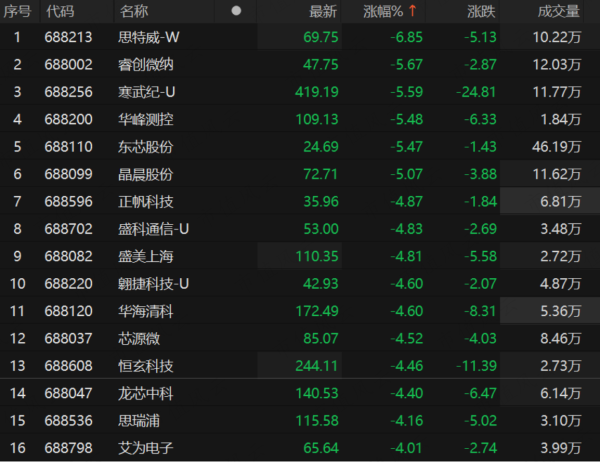Click price change -1.43
This screenshot has width=600, height=462.
tap(480, 147)
